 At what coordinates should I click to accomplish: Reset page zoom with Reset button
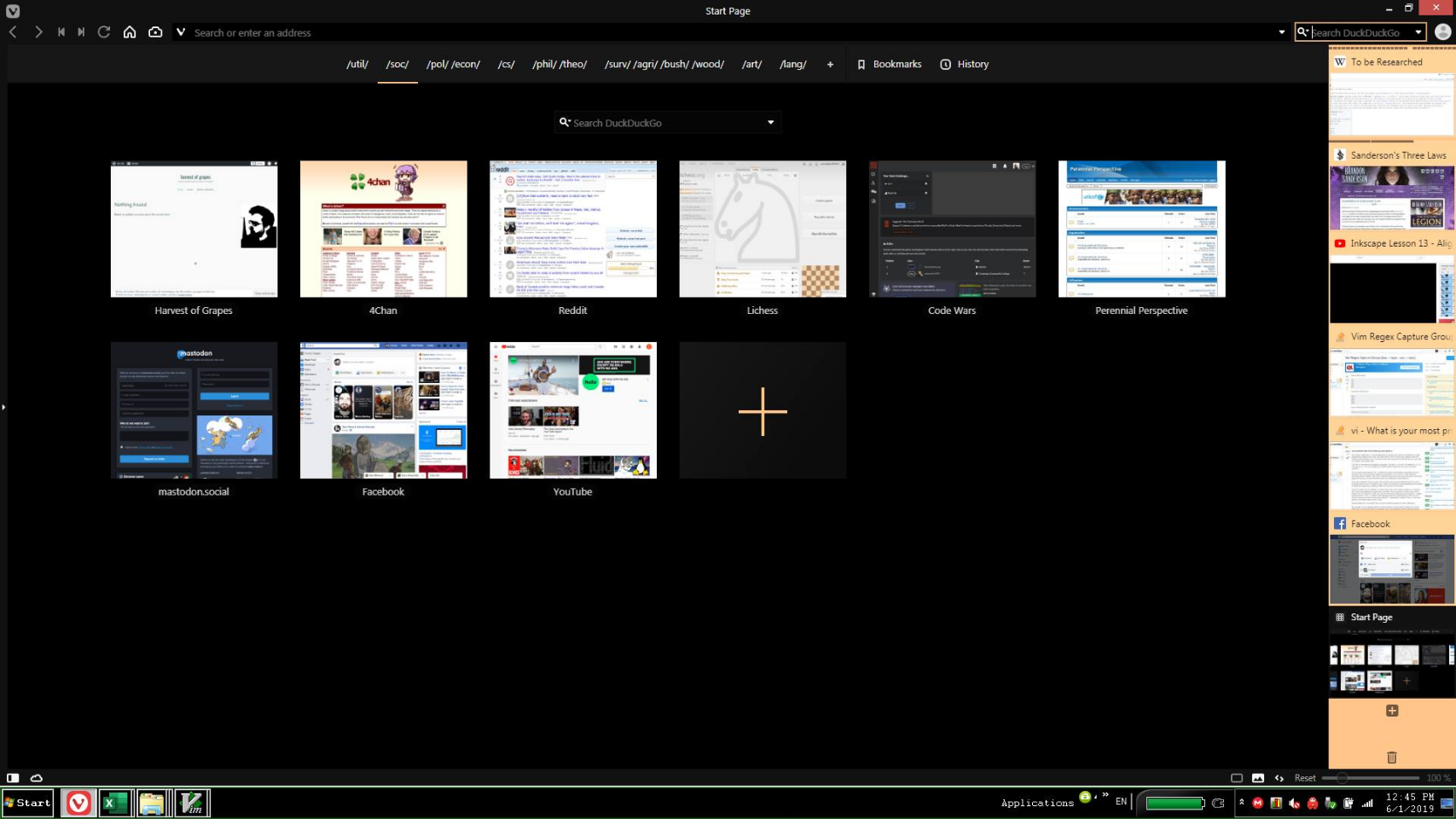(x=1305, y=778)
